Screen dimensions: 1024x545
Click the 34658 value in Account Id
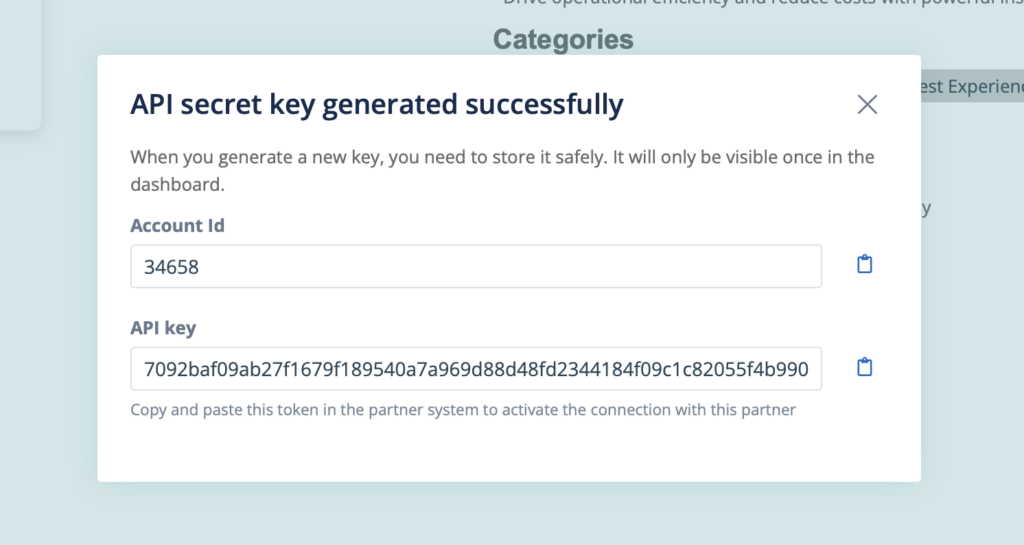pos(171,267)
